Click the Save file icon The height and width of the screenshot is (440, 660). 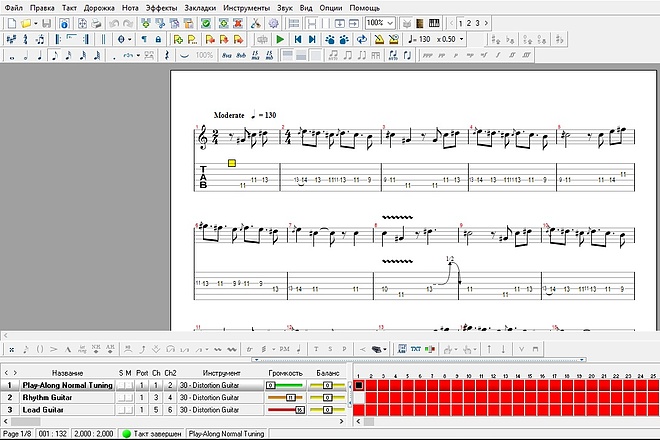pos(47,24)
